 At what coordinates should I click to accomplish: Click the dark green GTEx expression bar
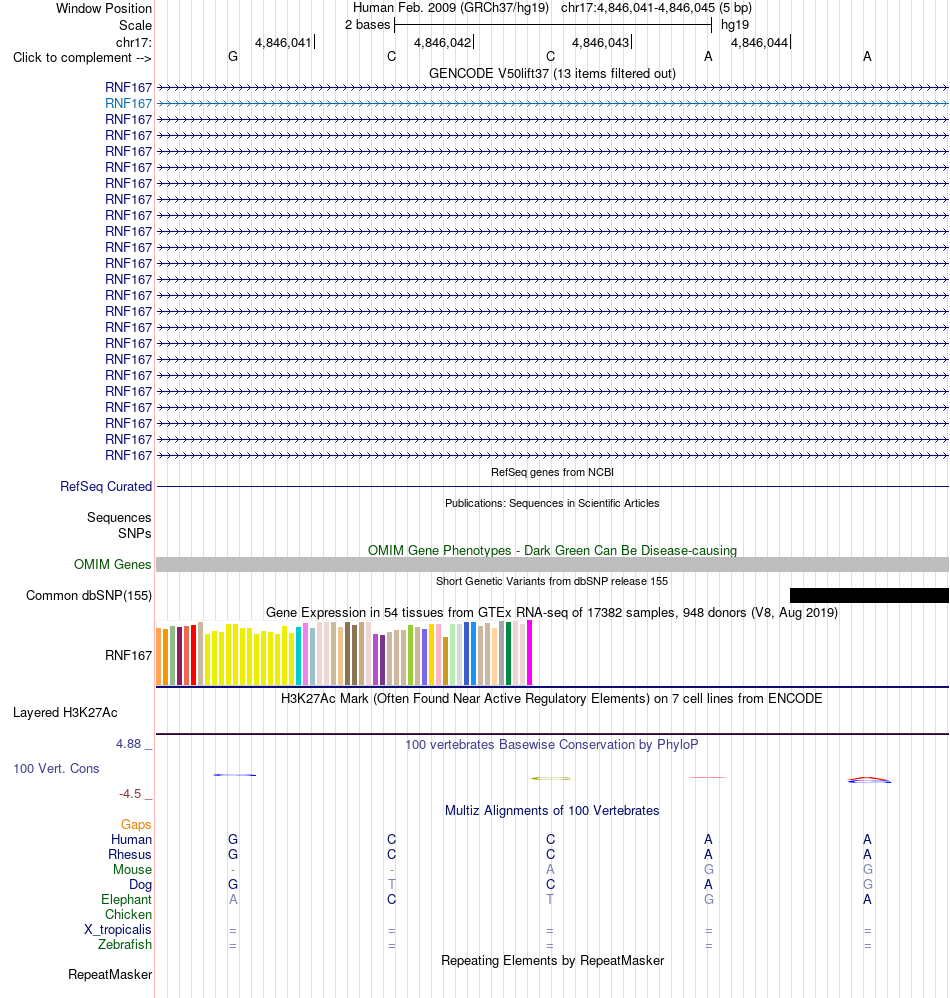(x=508, y=654)
